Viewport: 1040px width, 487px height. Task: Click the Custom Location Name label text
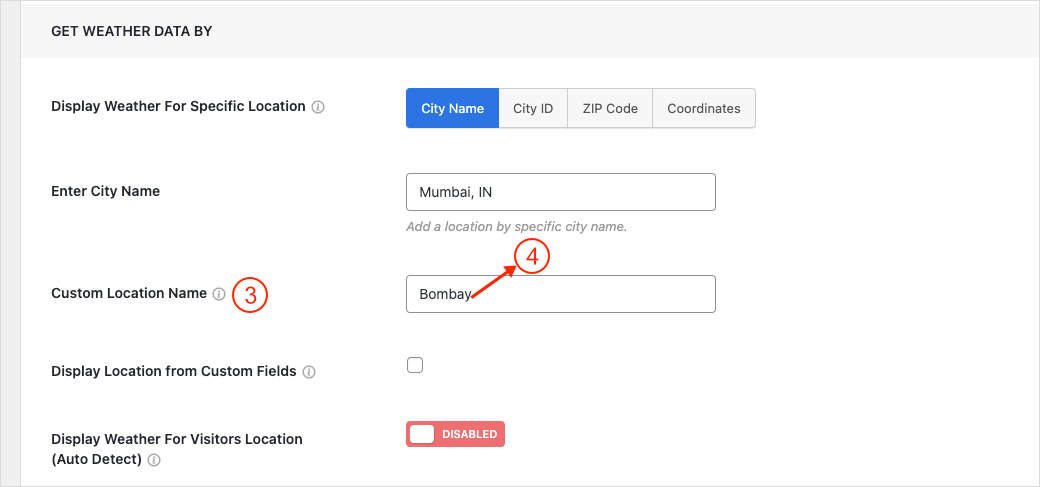pyautogui.click(x=129, y=293)
